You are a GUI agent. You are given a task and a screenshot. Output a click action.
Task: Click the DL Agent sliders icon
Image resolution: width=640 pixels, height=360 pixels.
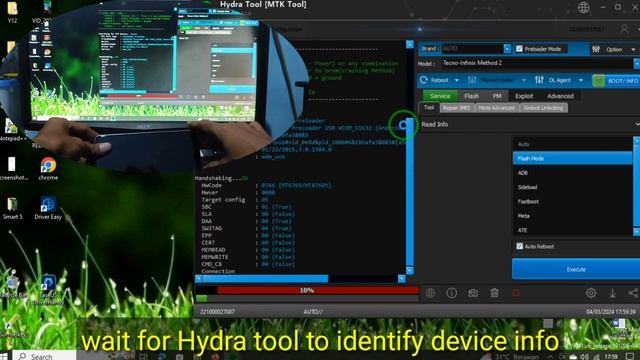pyautogui.click(x=539, y=80)
